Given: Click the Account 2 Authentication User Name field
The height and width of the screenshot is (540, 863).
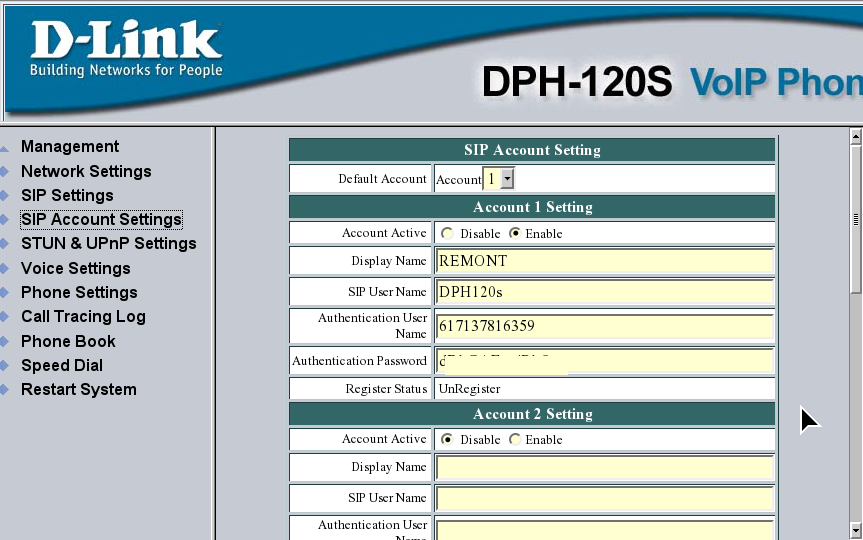Looking at the screenshot, I should pyautogui.click(x=605, y=530).
